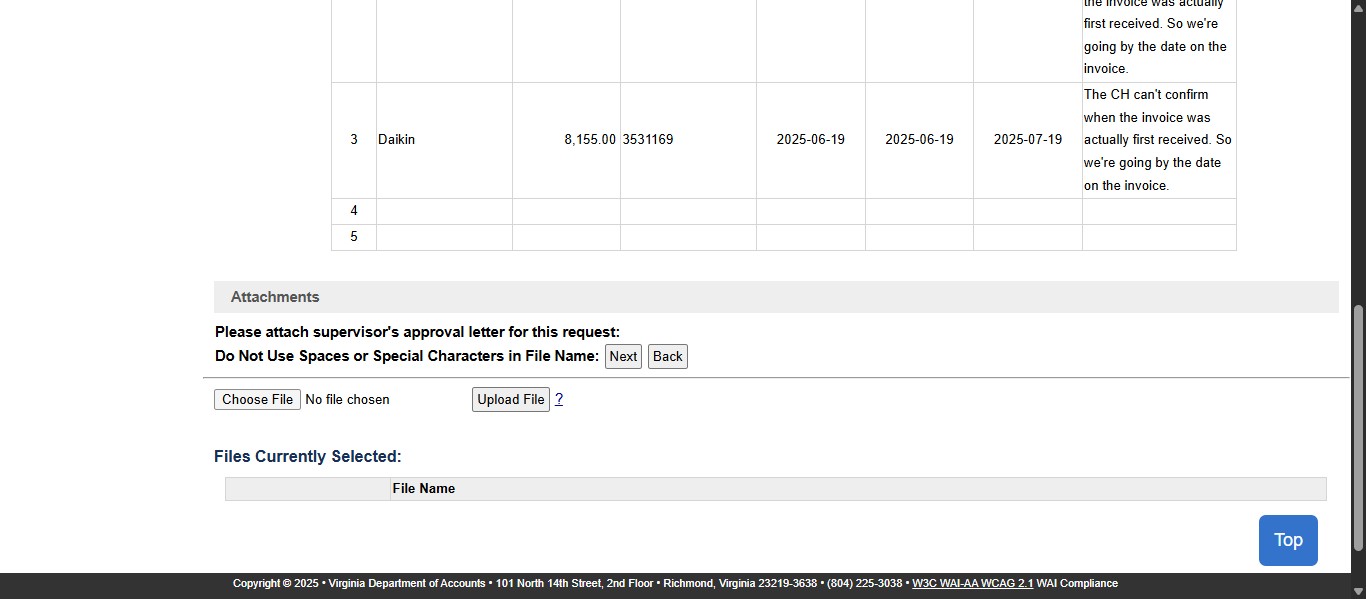Viewport: 1366px width, 599px height.
Task: Click the invoice date "2025-06-19" in row 3
Action: 810,139
